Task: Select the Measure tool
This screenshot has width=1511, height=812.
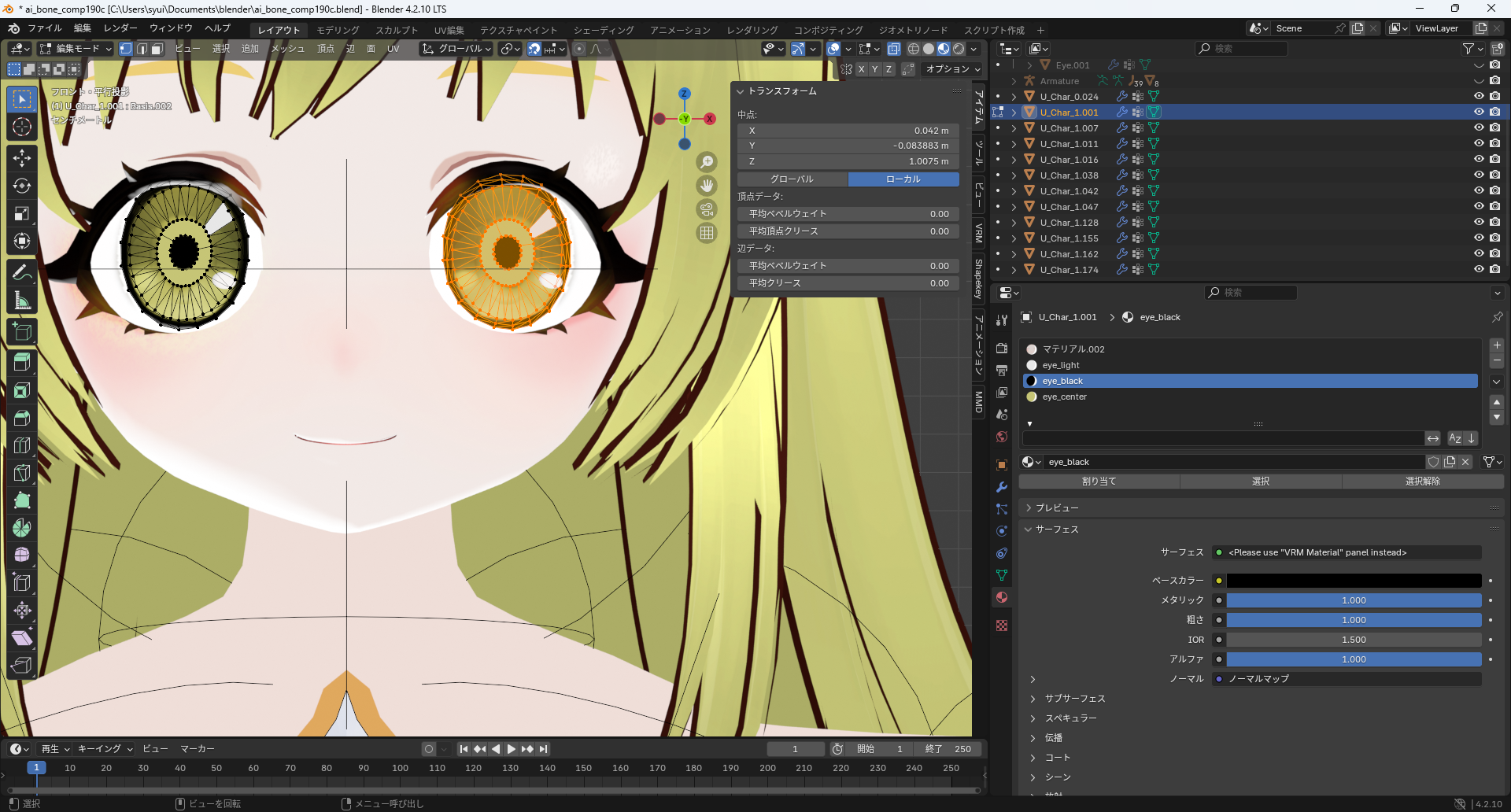Action: (x=22, y=301)
